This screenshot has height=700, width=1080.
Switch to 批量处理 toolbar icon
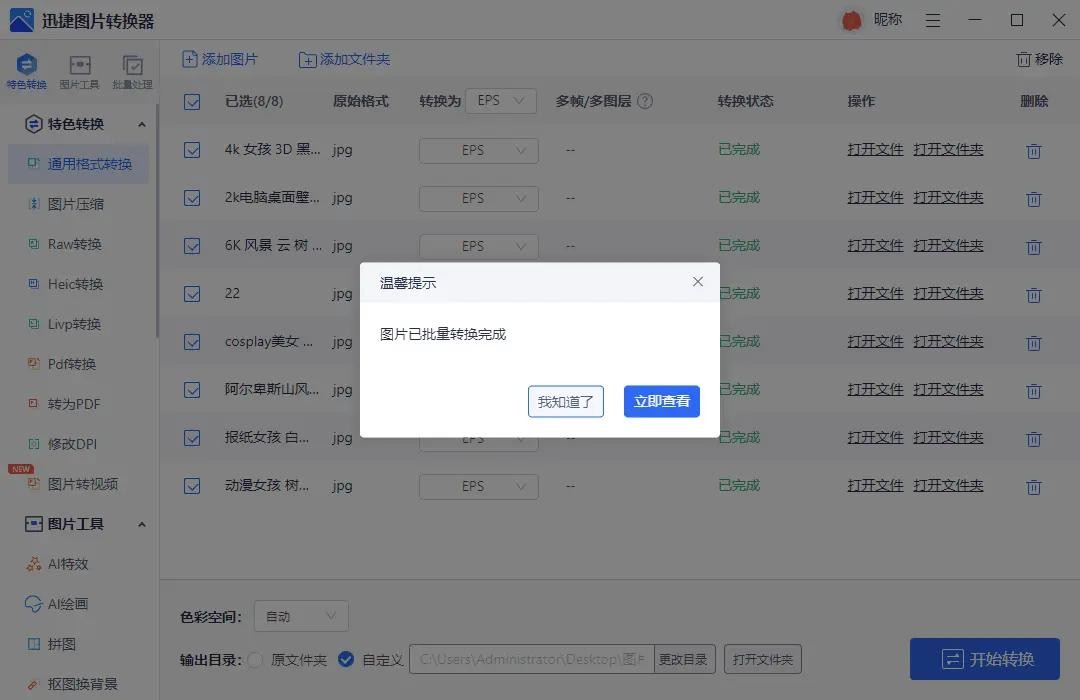[132, 66]
